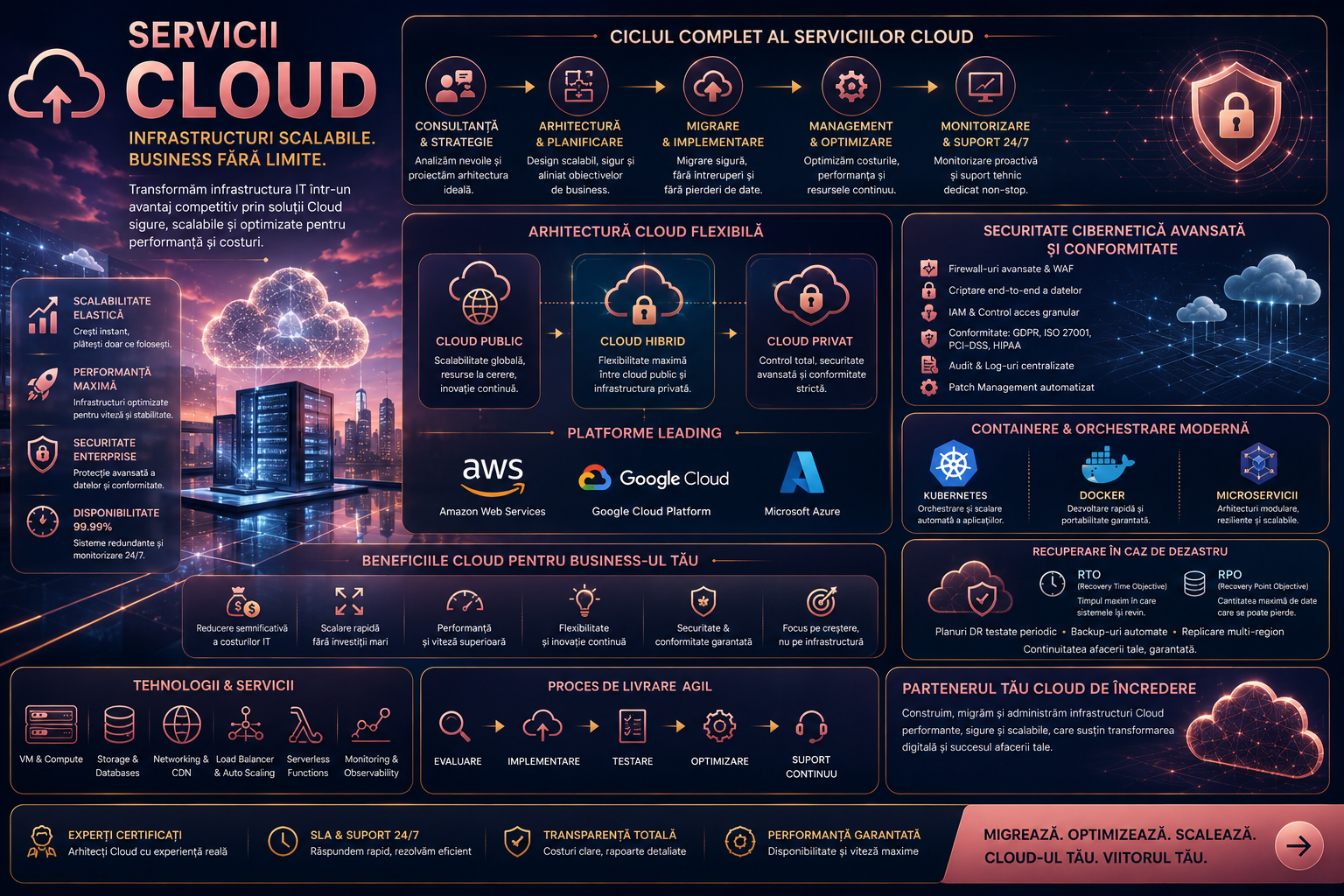This screenshot has height=896, width=1344.
Task: Click the speedometer icon above Performanță
Action: pos(465,602)
